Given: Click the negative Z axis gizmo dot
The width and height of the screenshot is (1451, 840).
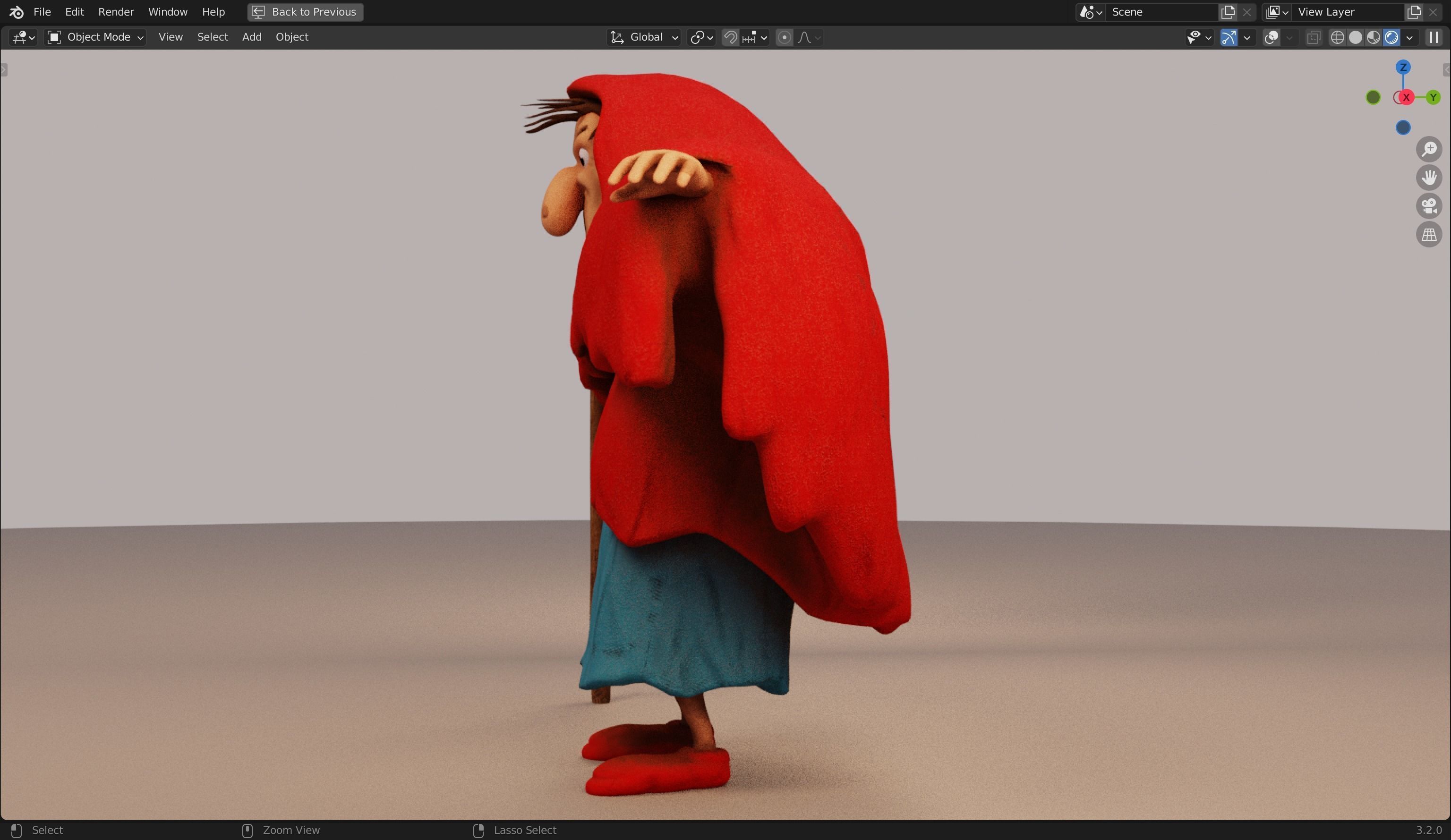Looking at the screenshot, I should coord(1403,128).
